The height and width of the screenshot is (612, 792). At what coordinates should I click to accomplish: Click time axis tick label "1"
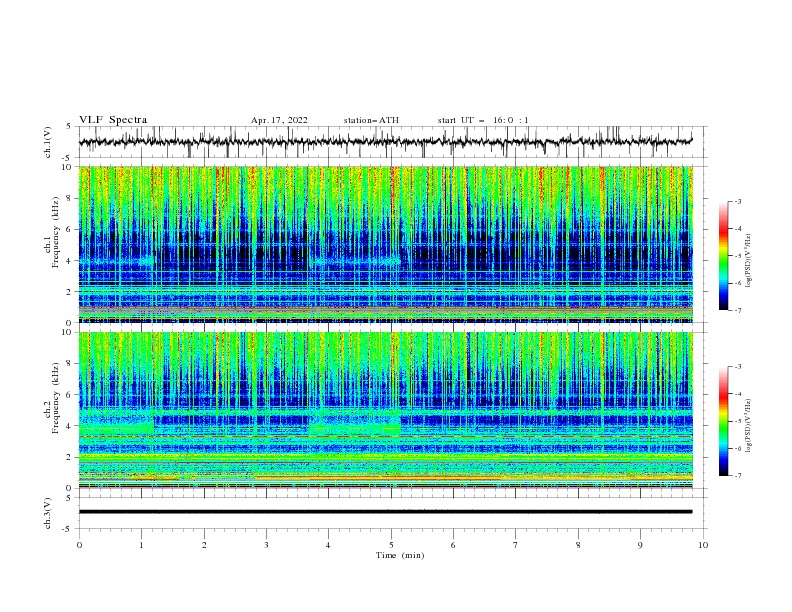click(x=141, y=545)
